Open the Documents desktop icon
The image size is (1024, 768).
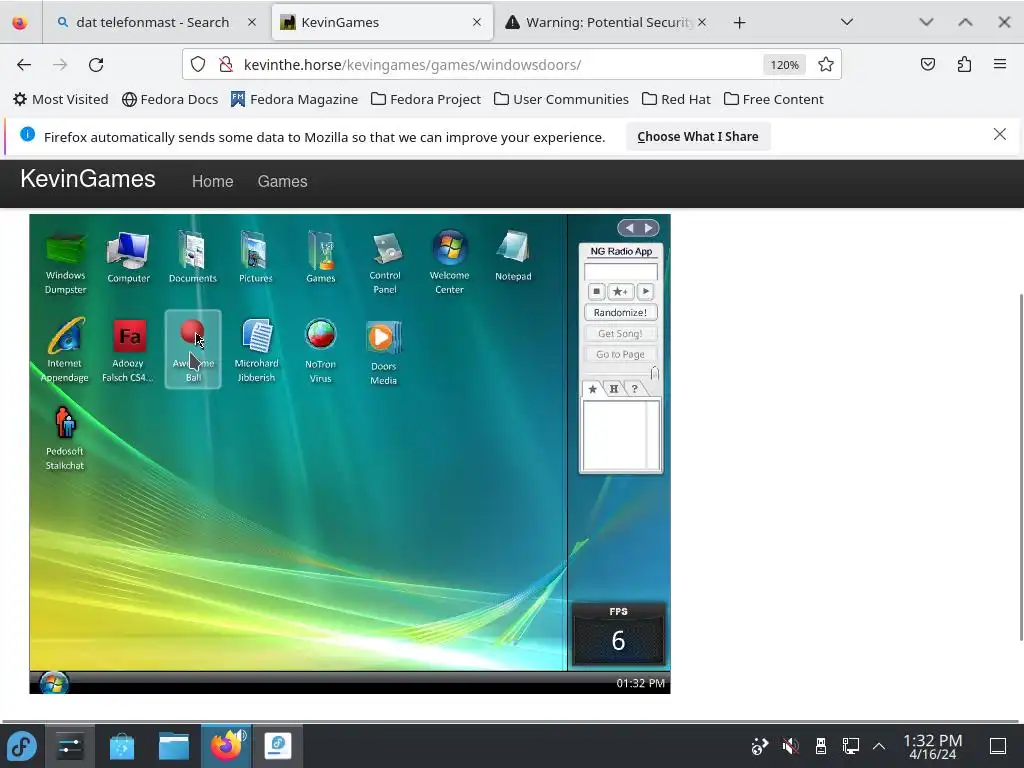(193, 258)
